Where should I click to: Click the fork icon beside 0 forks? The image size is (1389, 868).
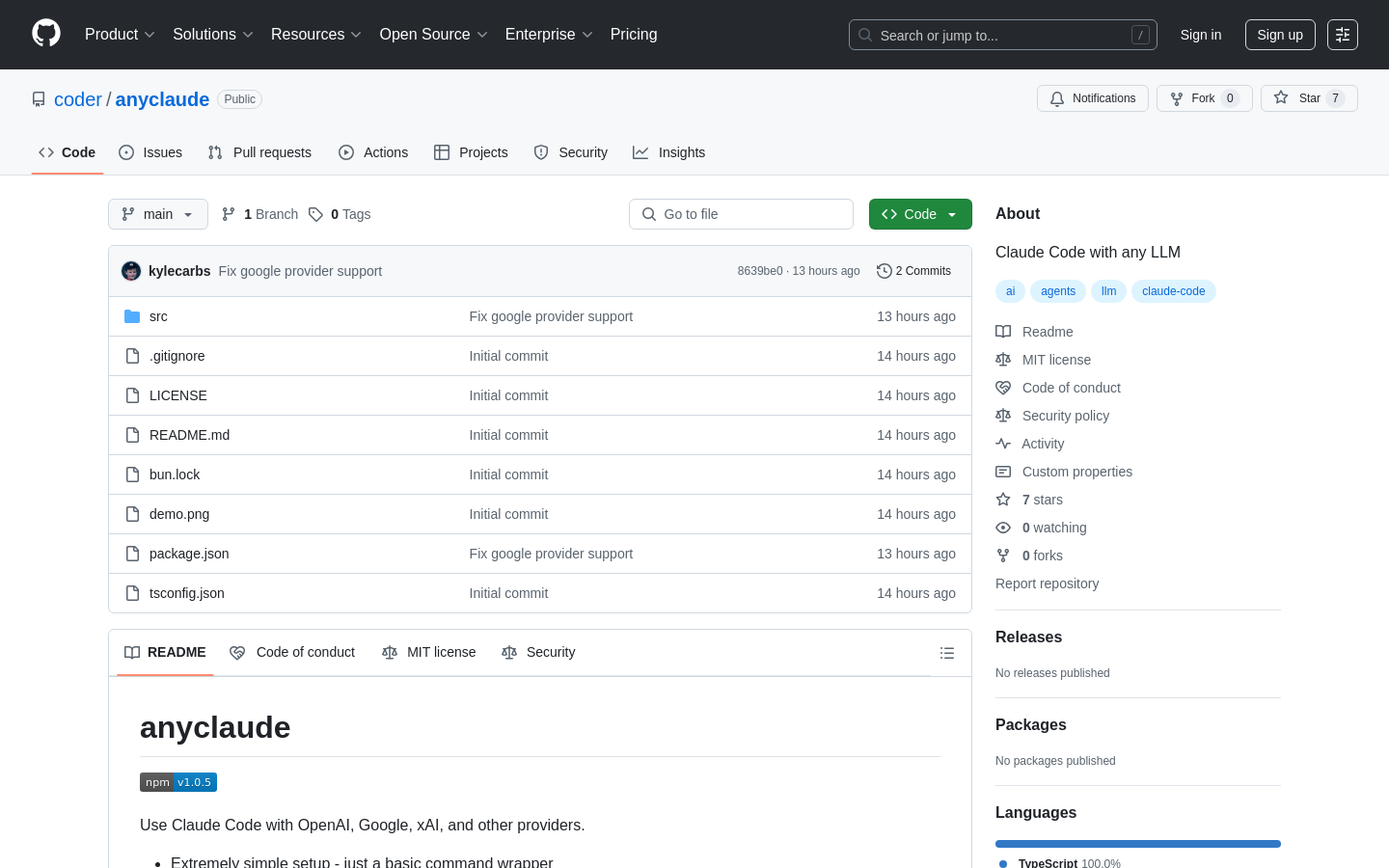(x=1003, y=556)
